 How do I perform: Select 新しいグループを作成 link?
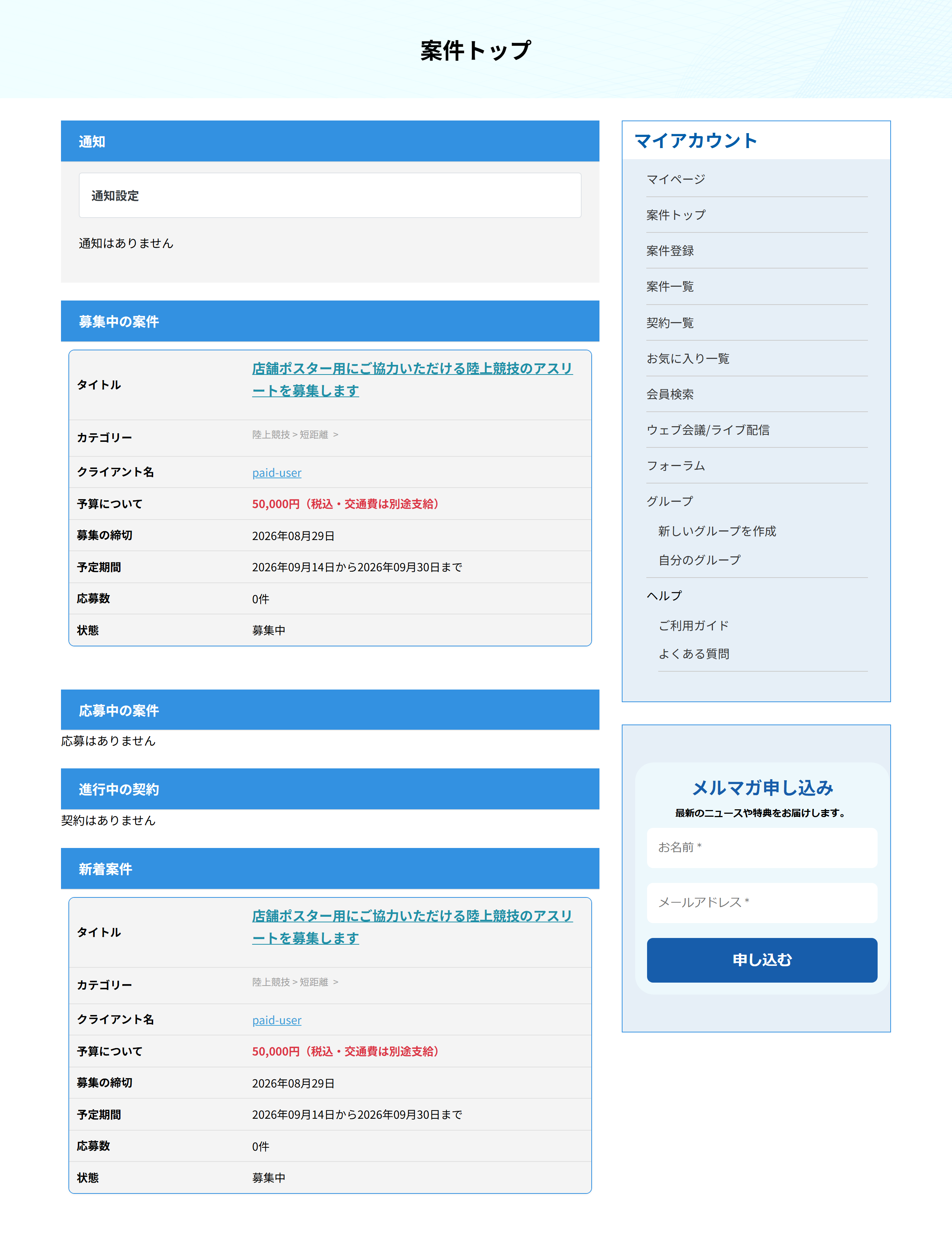717,531
